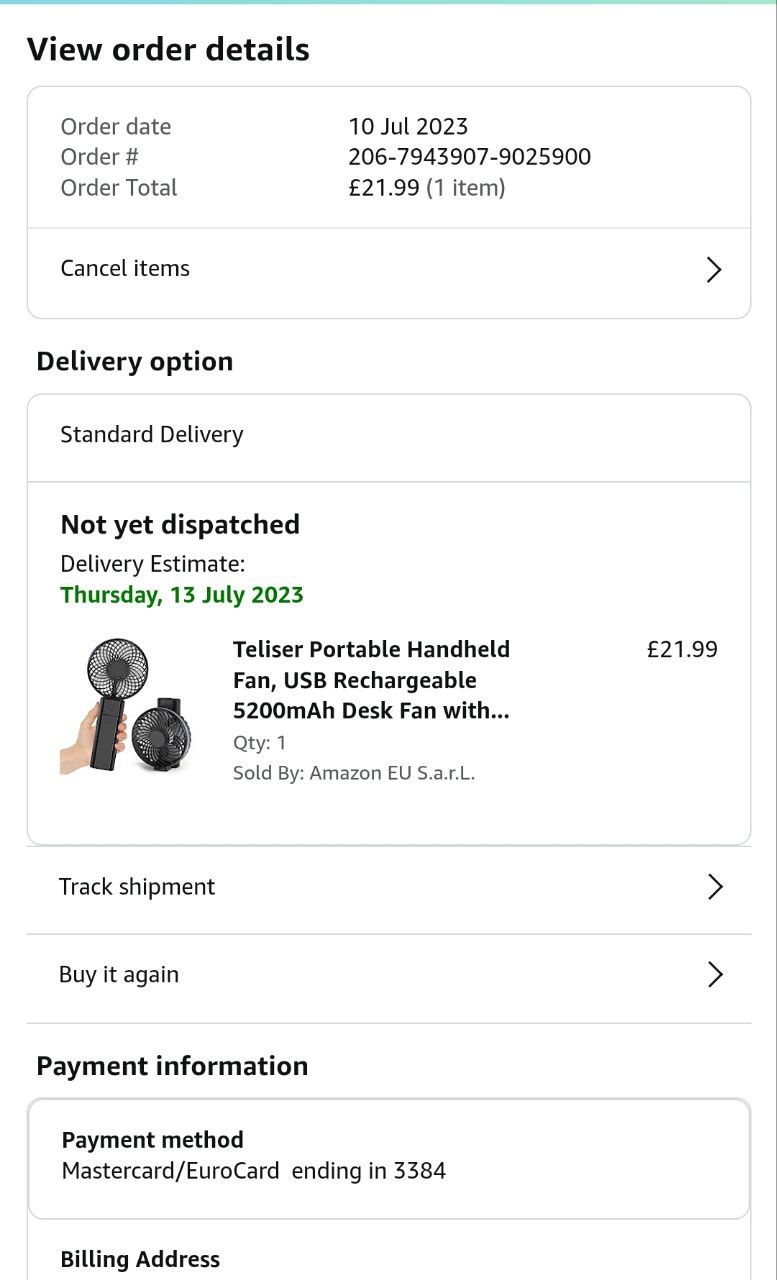The image size is (777, 1280).
Task: Tap the Qty: 1 quantity text
Action: [260, 742]
